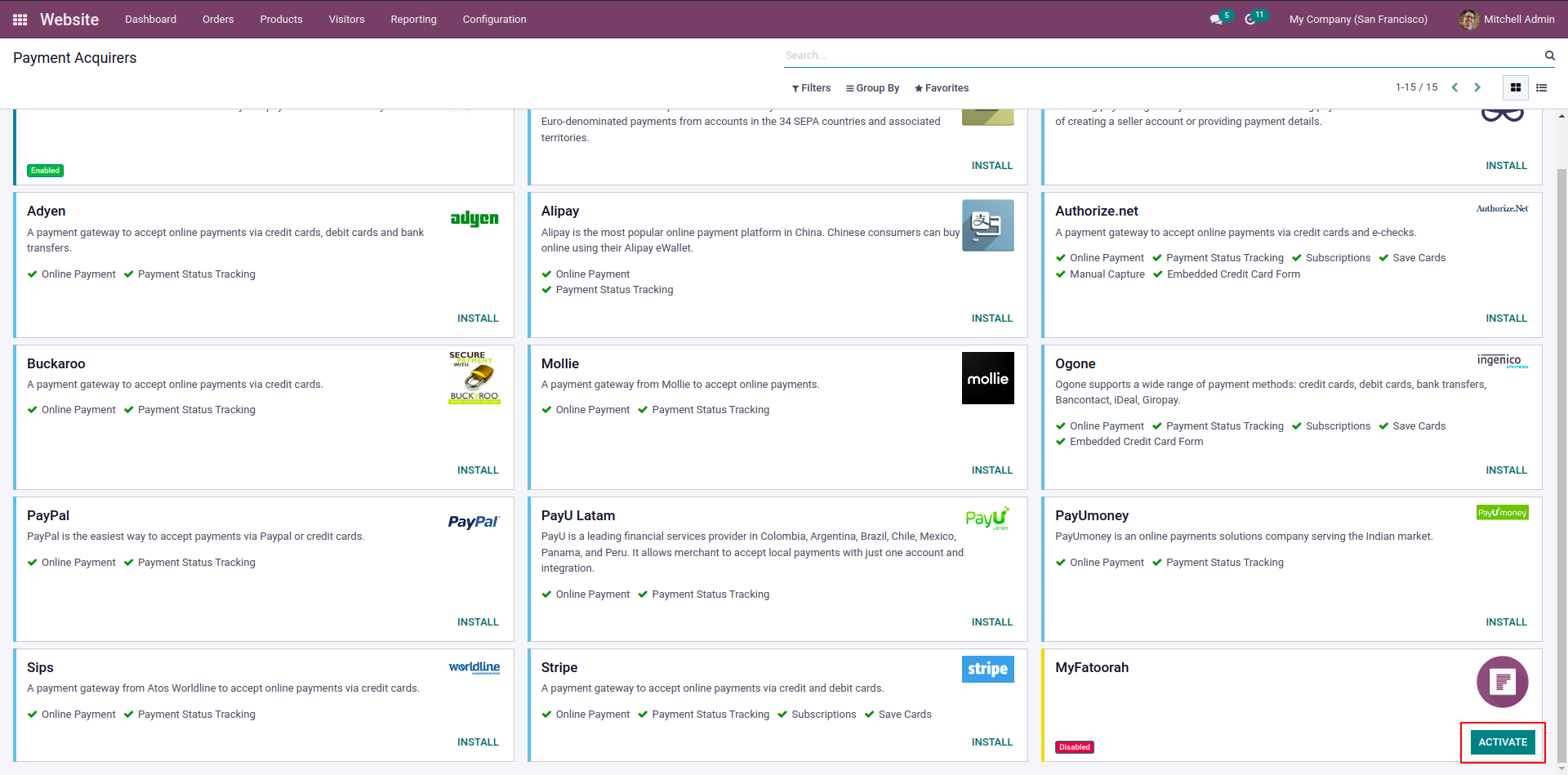Click the Enabled status badge
This screenshot has width=1568, height=775.
coord(46,171)
